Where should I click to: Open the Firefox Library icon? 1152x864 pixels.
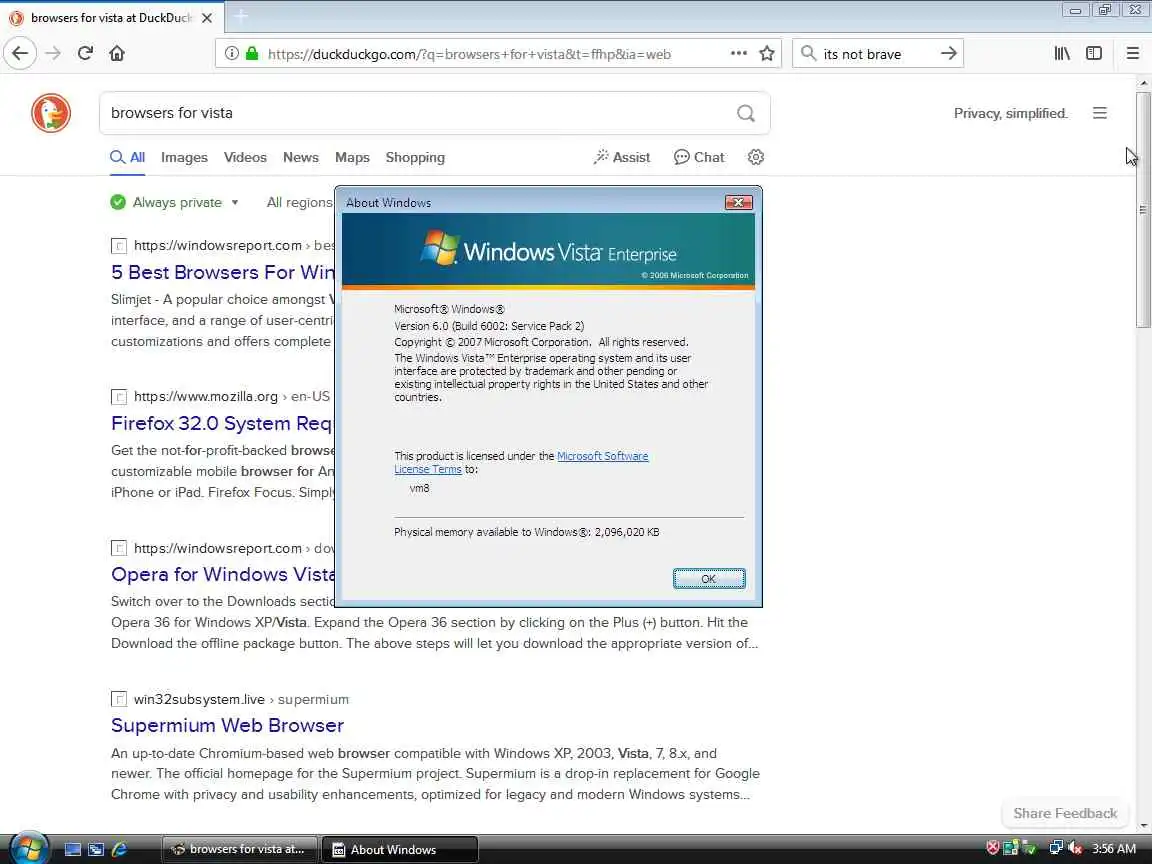coord(1062,53)
